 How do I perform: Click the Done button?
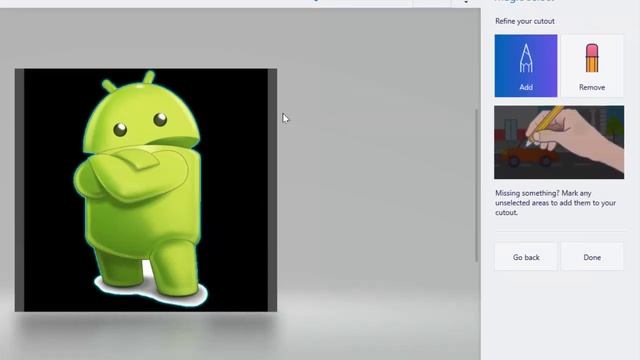coord(592,257)
